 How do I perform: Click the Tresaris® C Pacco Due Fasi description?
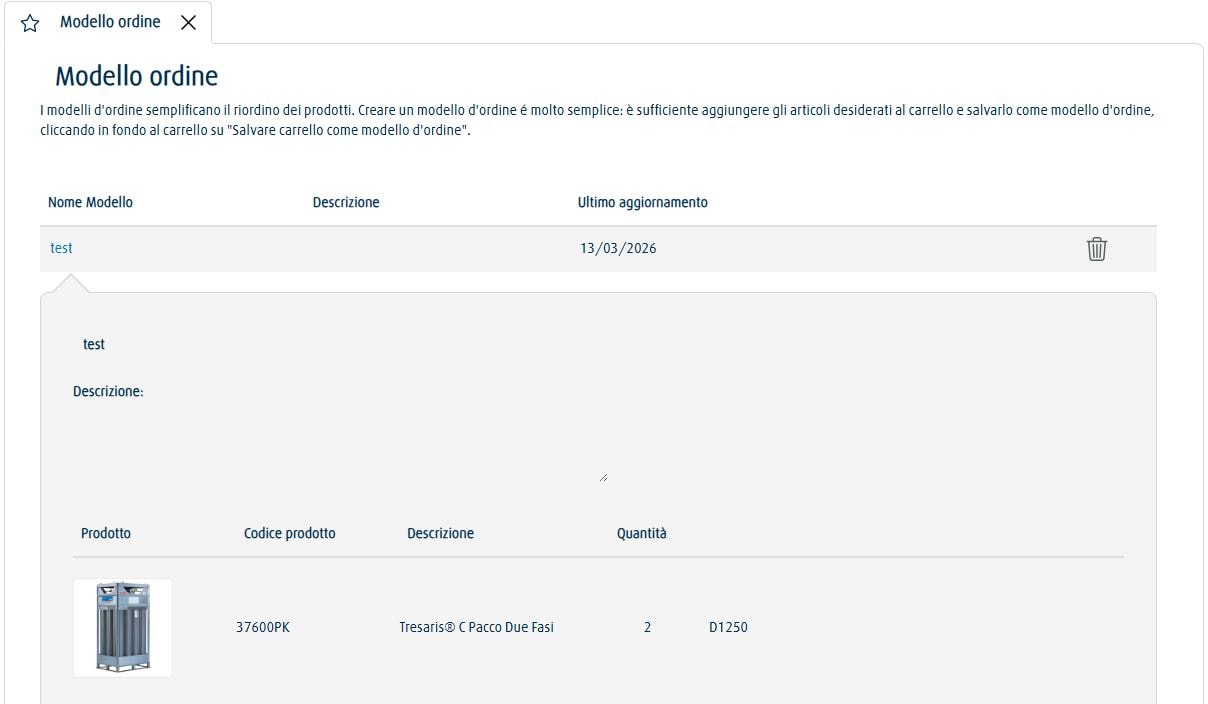[x=476, y=628]
